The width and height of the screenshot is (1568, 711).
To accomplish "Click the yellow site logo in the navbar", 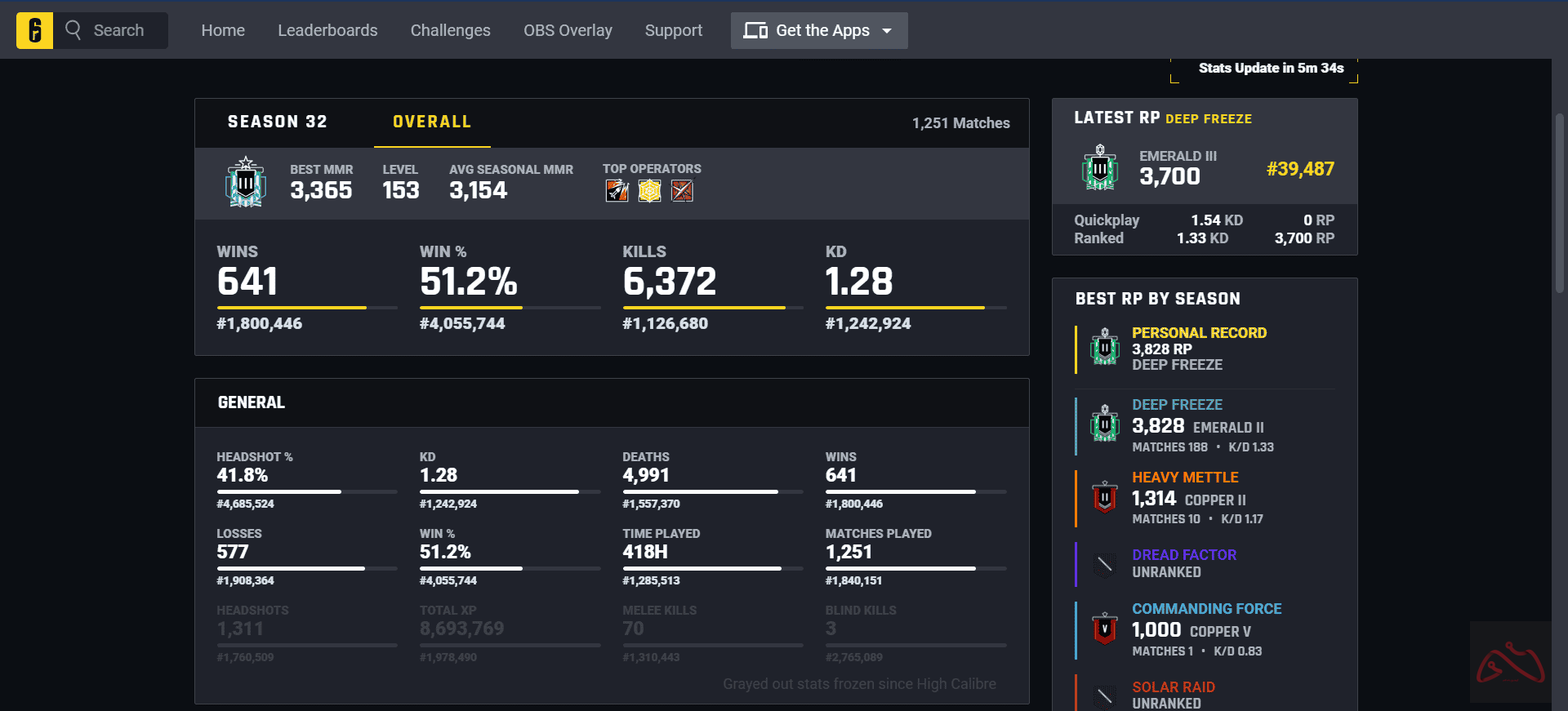I will click(34, 31).
